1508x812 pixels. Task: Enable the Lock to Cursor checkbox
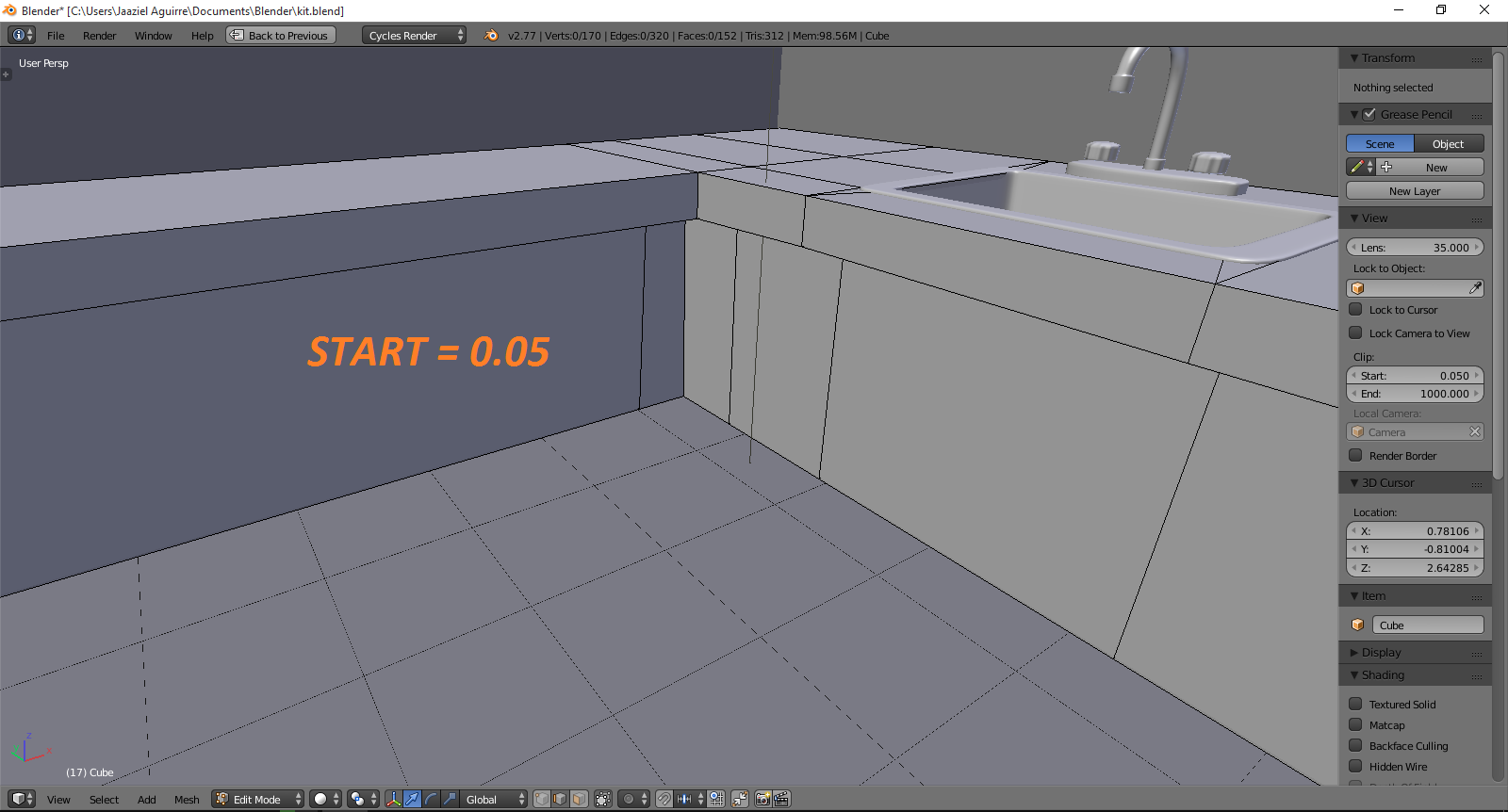tap(1355, 309)
